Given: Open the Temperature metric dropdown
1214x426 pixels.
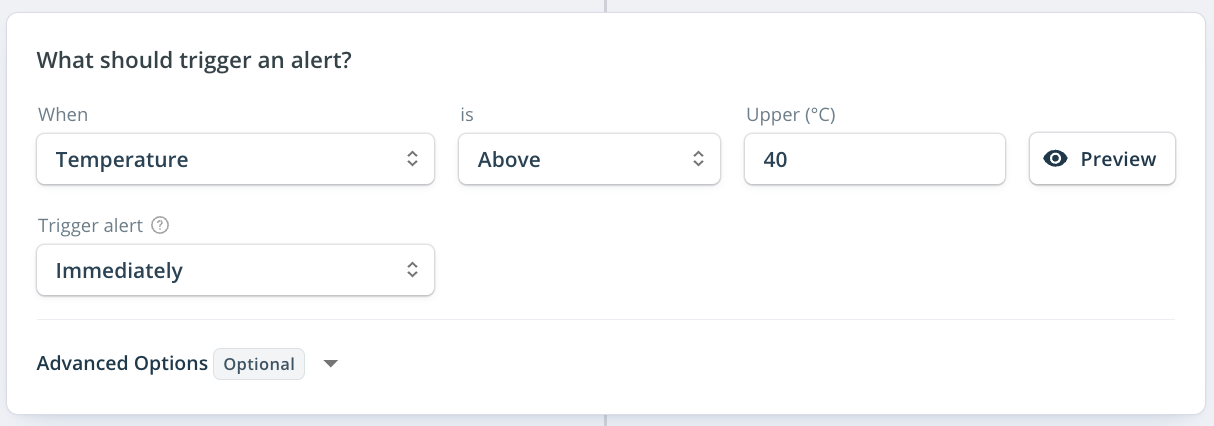Looking at the screenshot, I should (x=236, y=159).
